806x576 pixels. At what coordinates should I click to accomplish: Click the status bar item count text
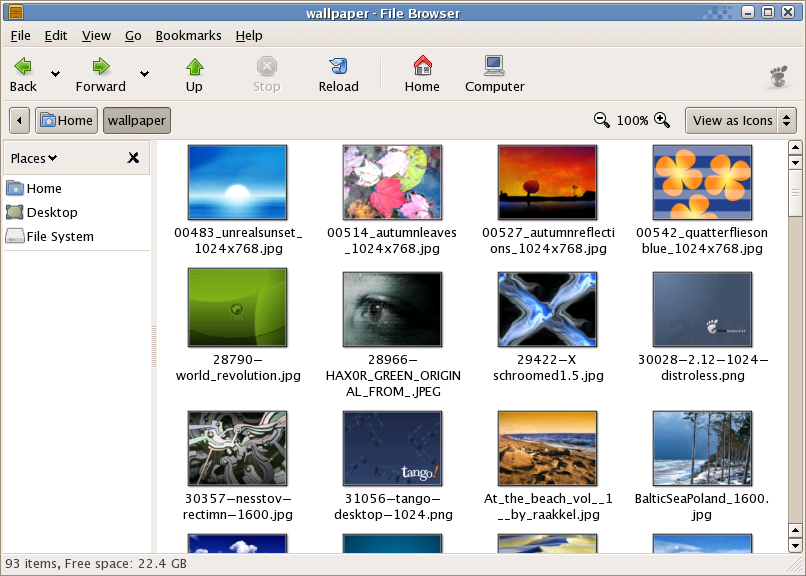[x=96, y=564]
